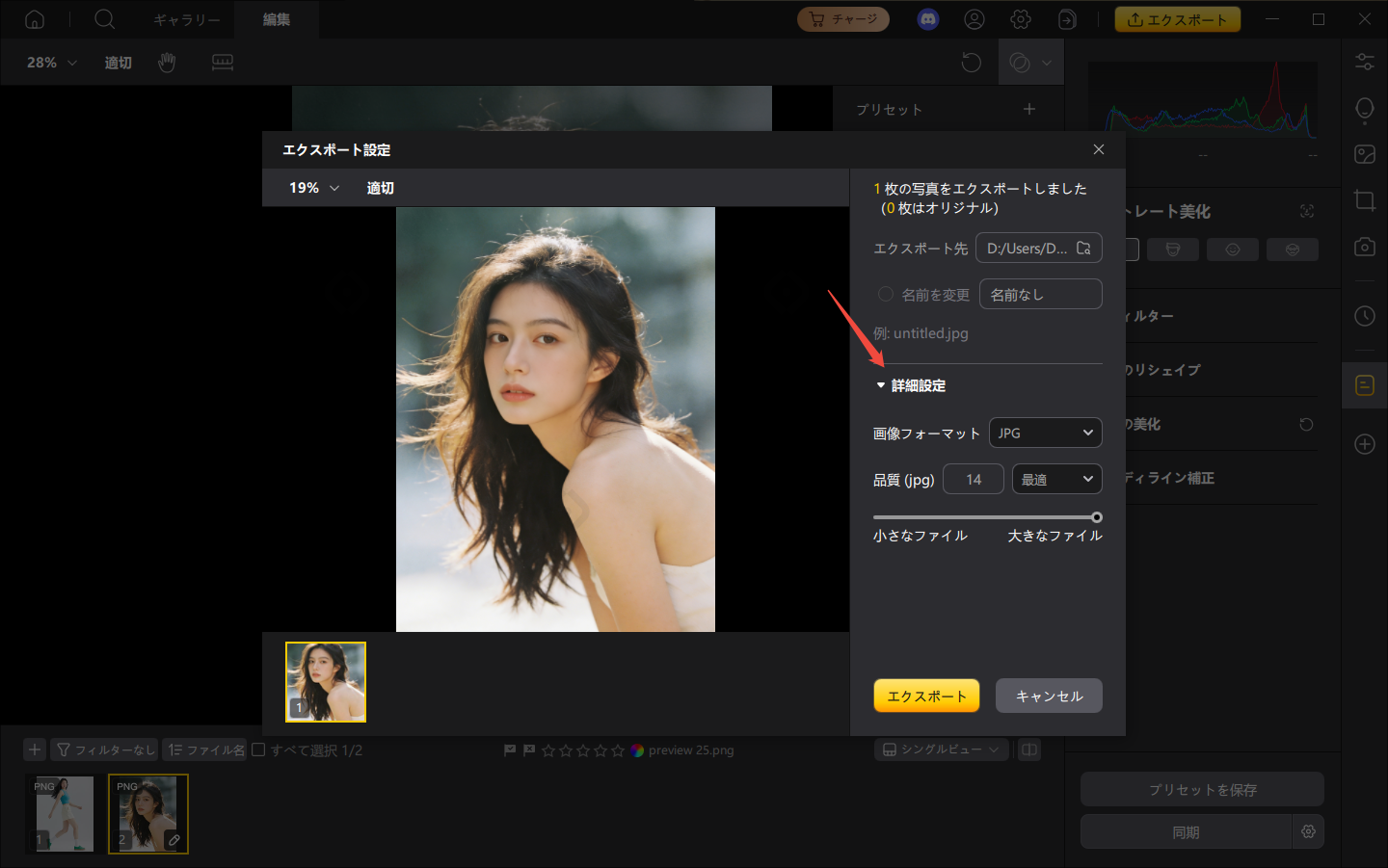
Task: Check the すべて選択 checkbox
Action: pyautogui.click(x=258, y=750)
